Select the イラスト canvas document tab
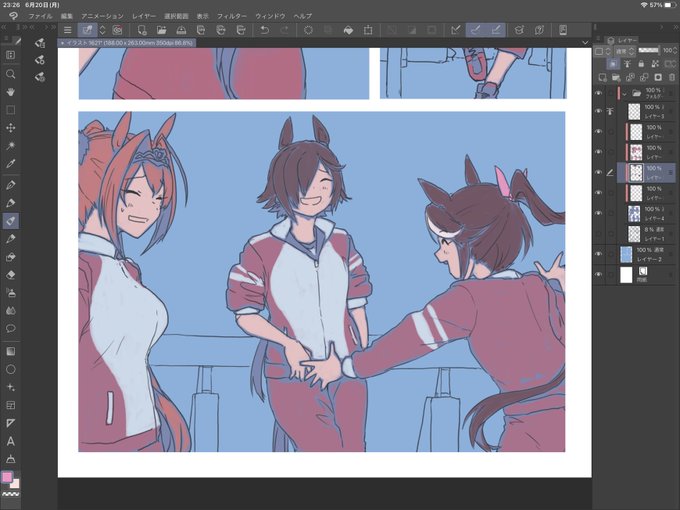Image resolution: width=680 pixels, height=510 pixels. [127, 43]
